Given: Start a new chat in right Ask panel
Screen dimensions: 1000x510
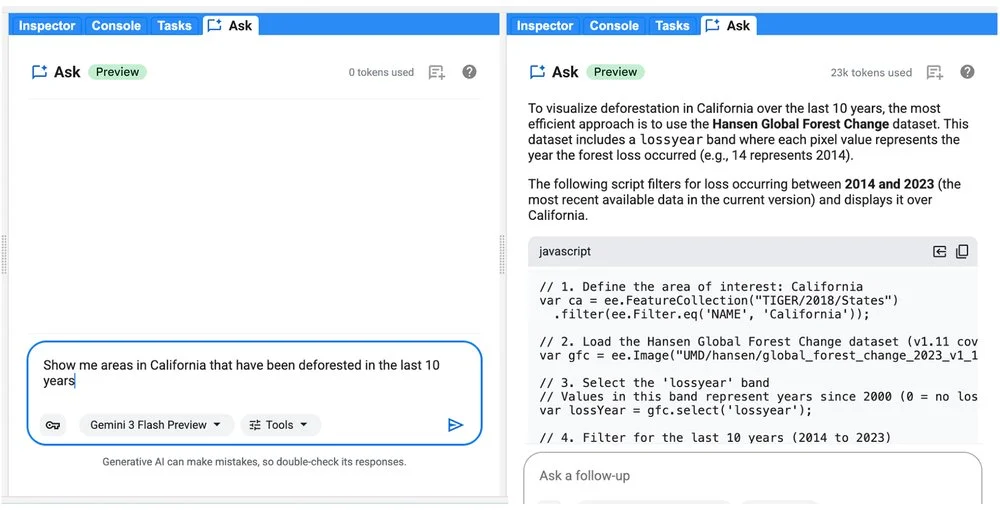Looking at the screenshot, I should point(935,72).
